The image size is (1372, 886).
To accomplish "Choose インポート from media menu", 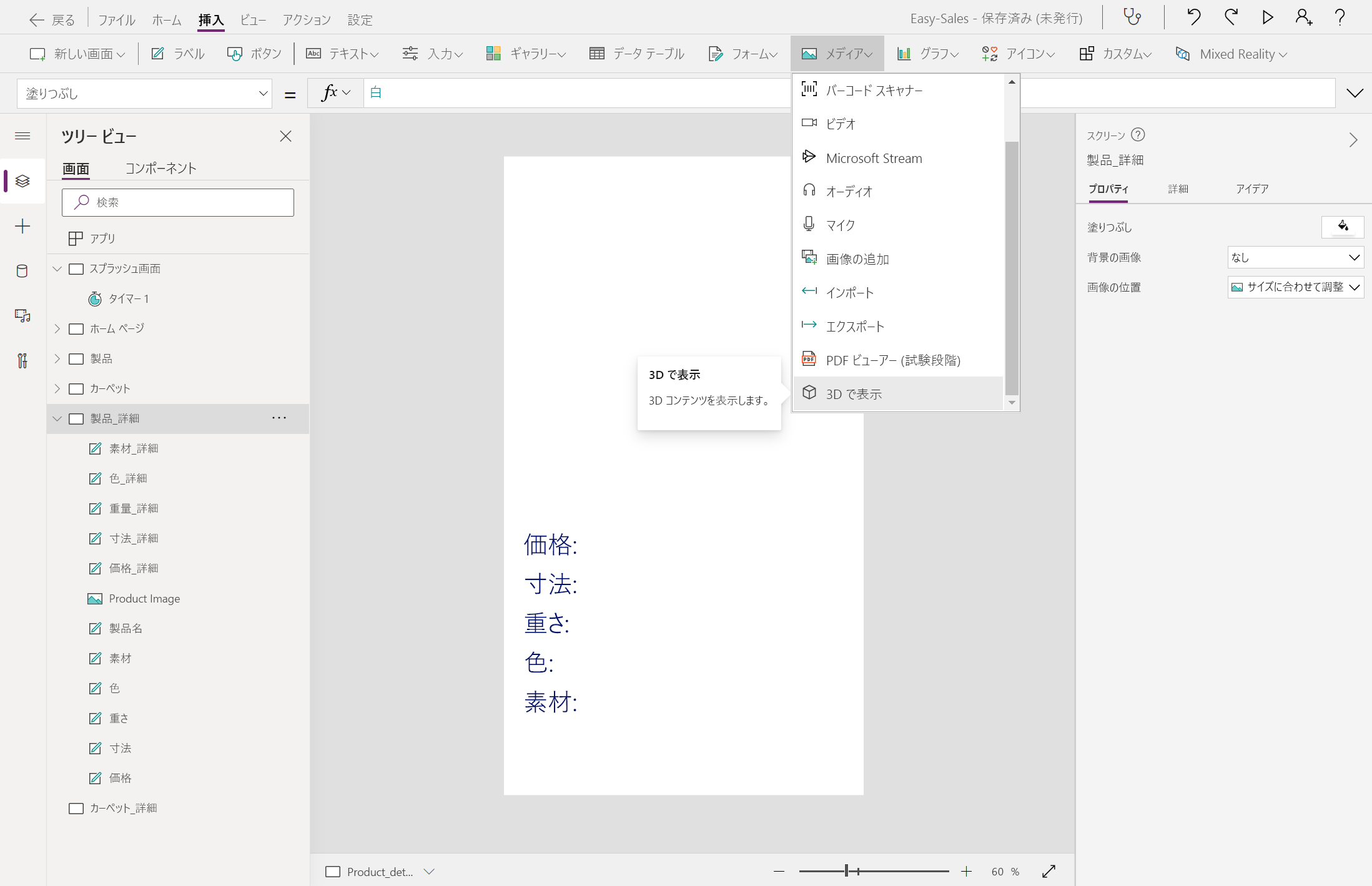I will (x=898, y=292).
